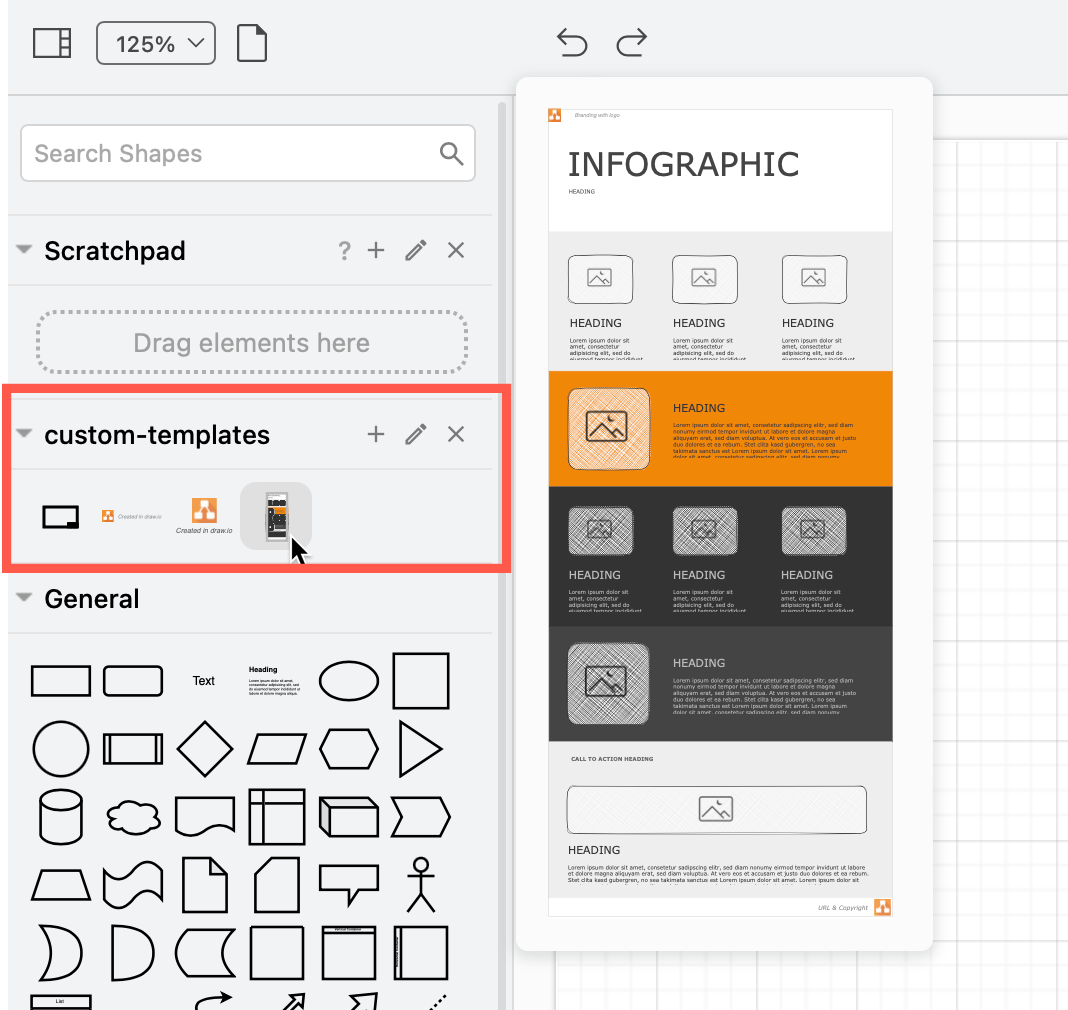
Task: Edit custom-templates using its pencil icon
Action: pos(415,434)
